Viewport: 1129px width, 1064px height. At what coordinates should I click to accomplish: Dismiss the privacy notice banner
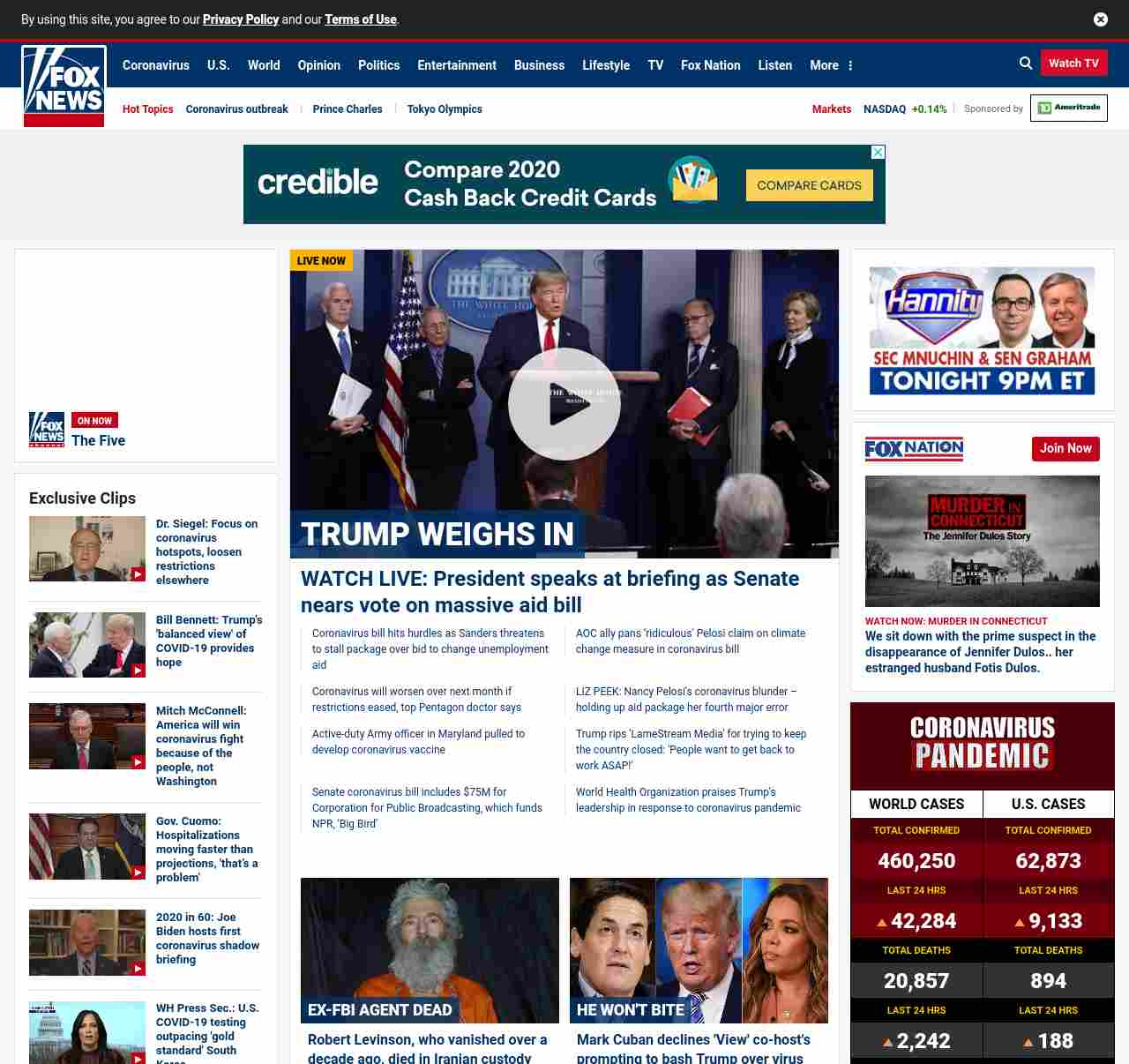[1100, 19]
